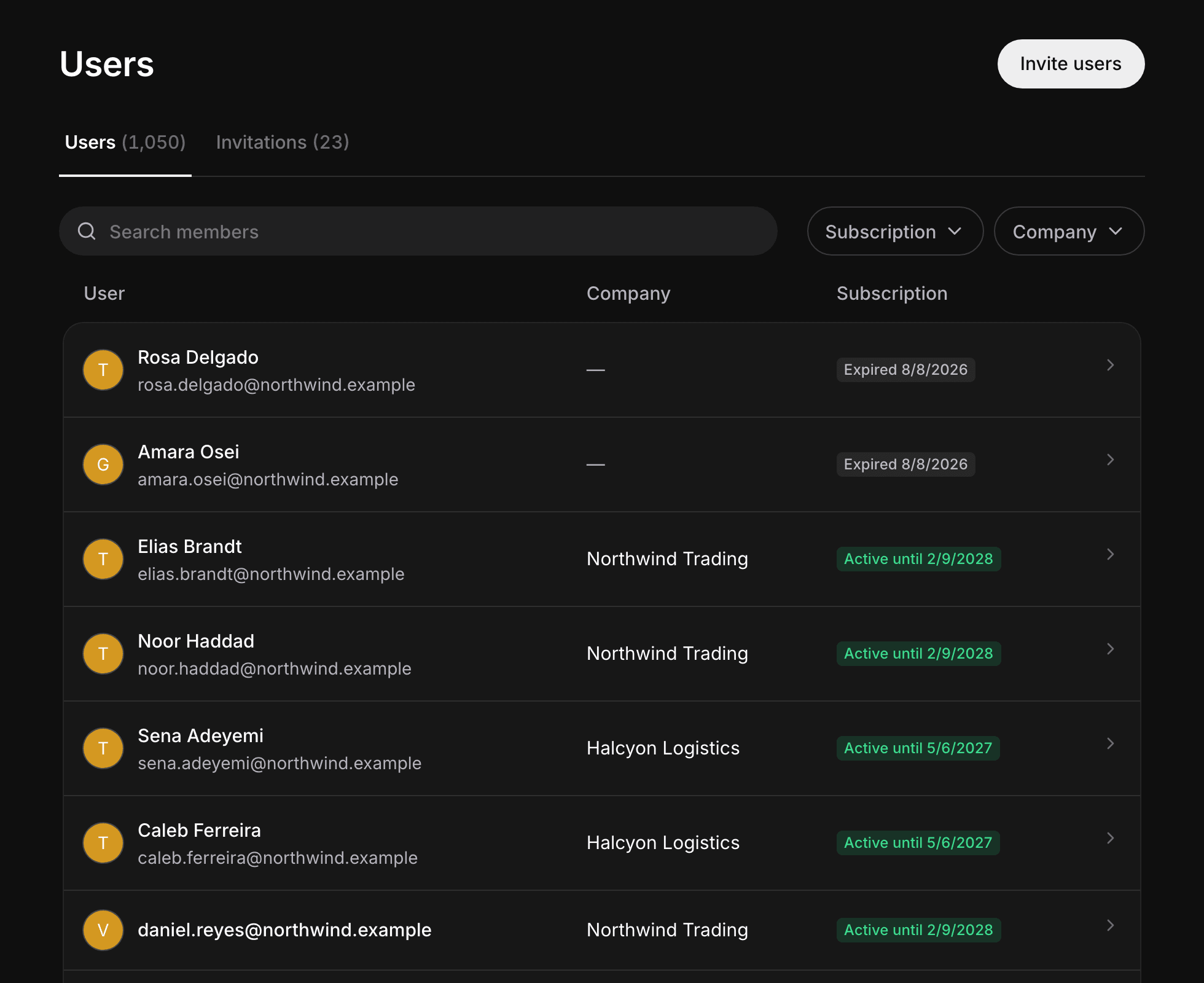This screenshot has height=983, width=1204.
Task: Click daniel.reyes@northwind.example
Action: (x=284, y=930)
